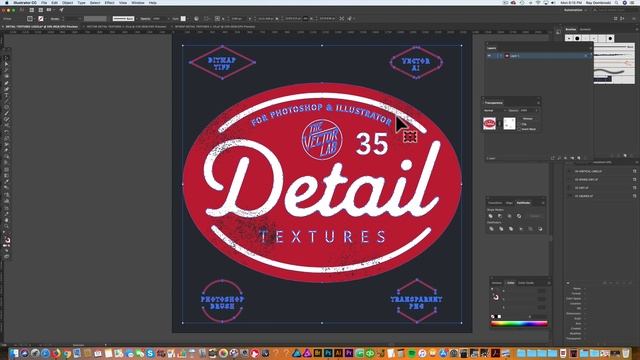Image resolution: width=640 pixels, height=360 pixels.
Task: Select the opacity mask thumbnail
Action: [509, 123]
